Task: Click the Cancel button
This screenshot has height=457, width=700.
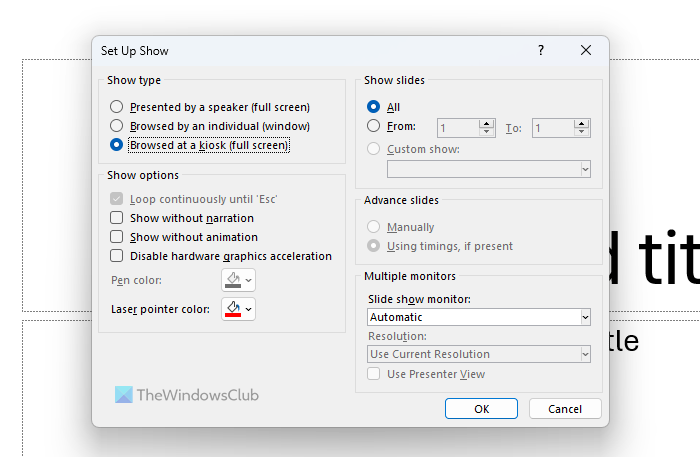Action: point(565,409)
